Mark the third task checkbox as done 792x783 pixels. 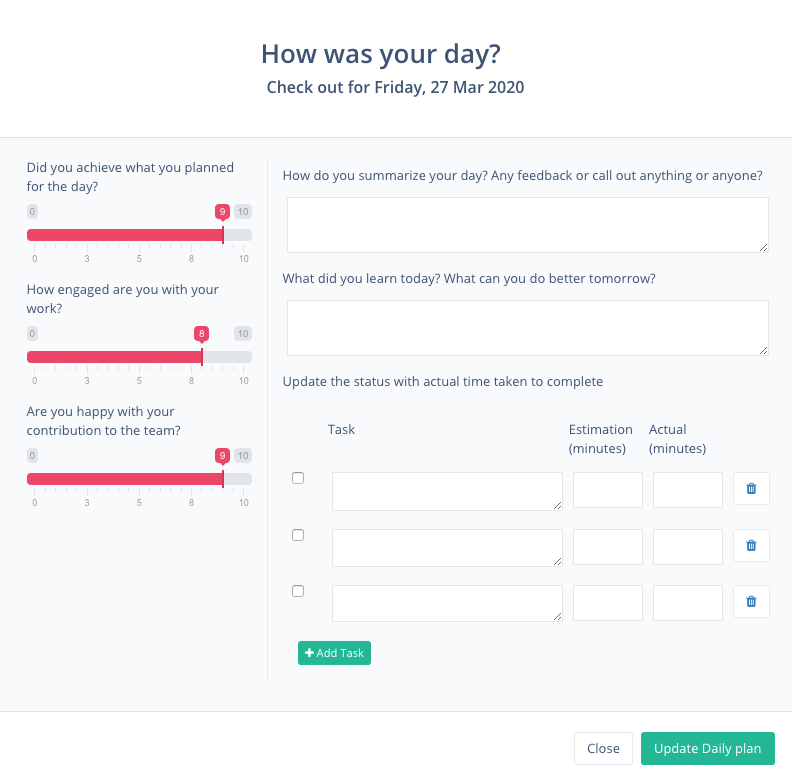tap(298, 591)
